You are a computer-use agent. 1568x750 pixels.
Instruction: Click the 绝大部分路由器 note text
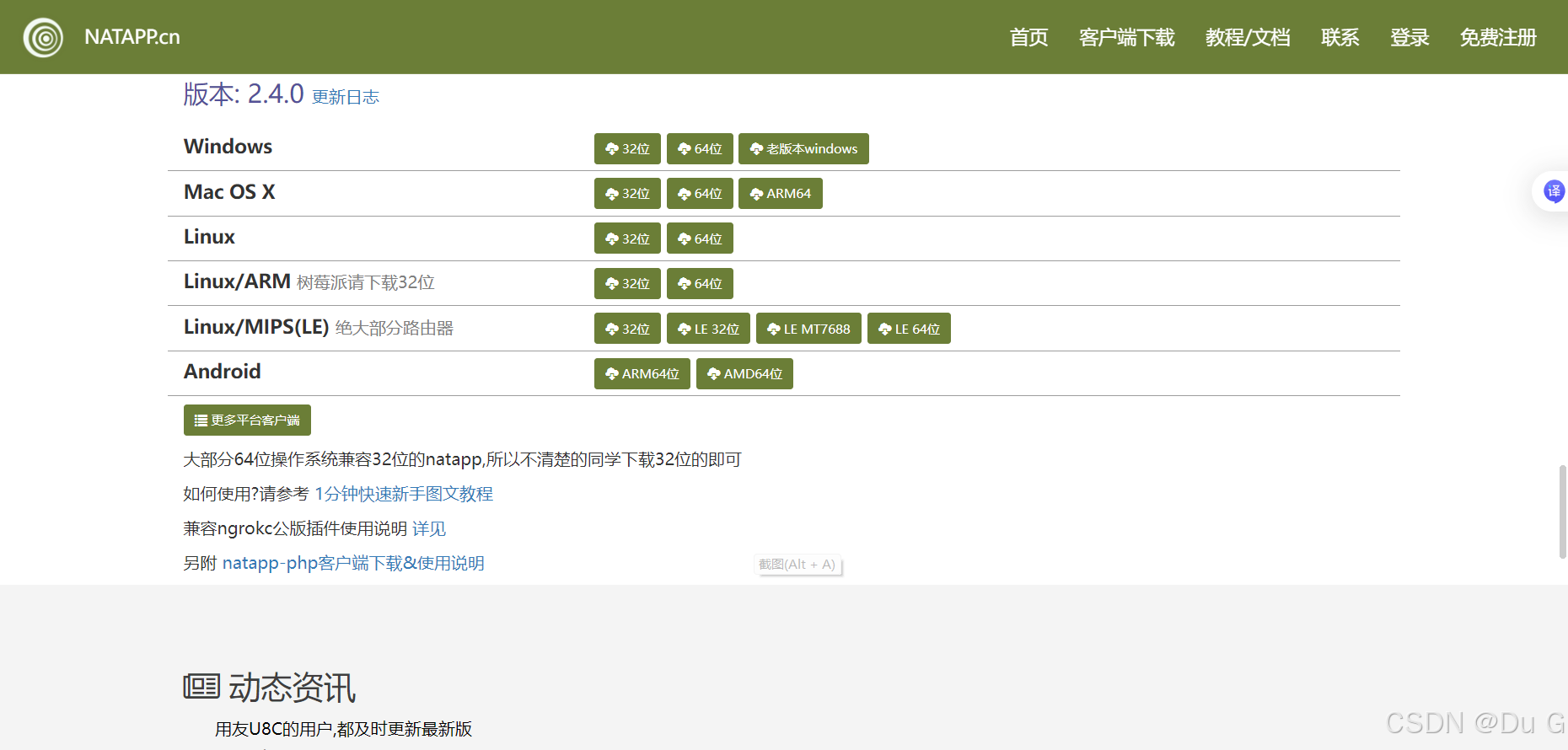395,328
